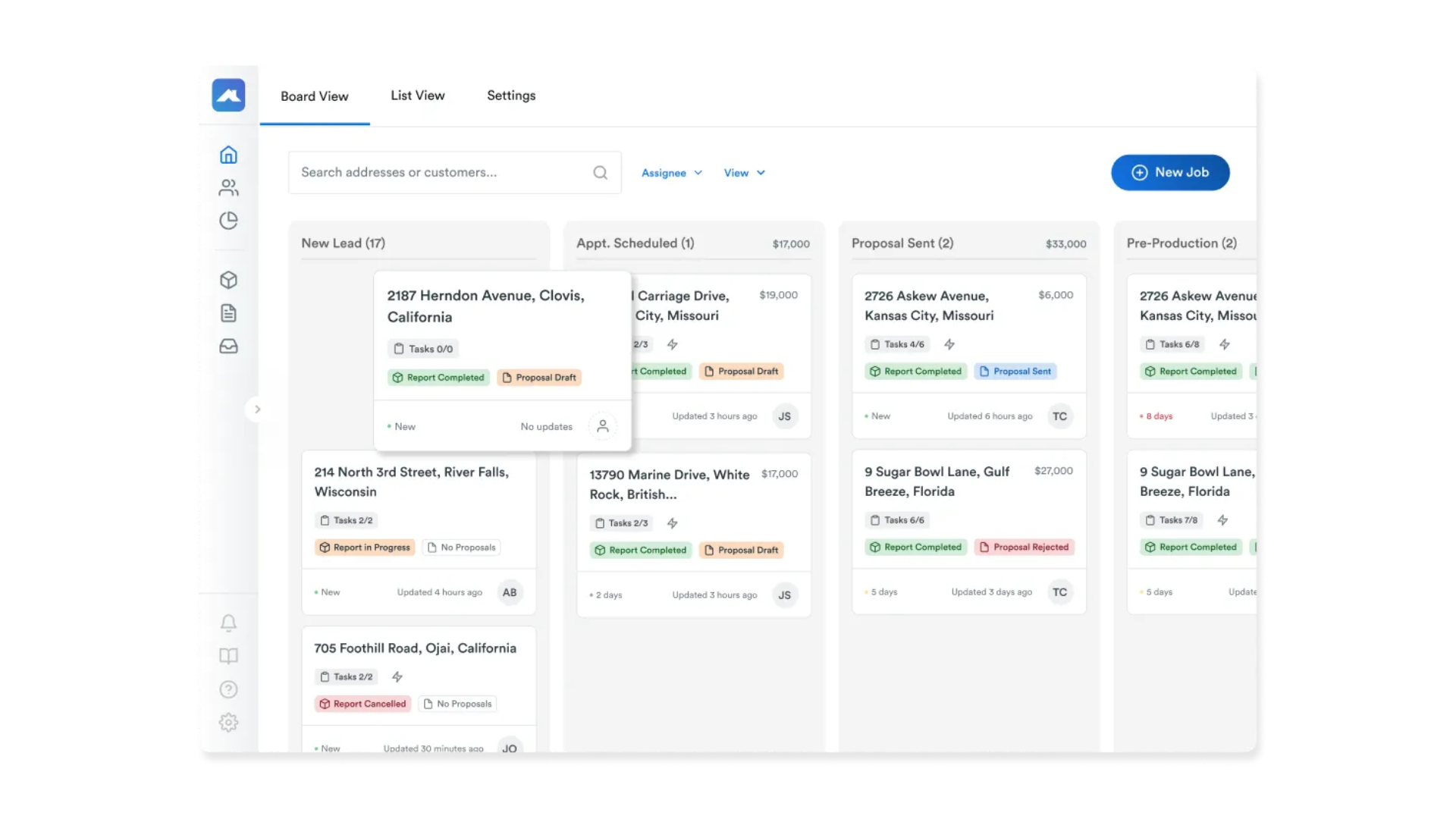Click the '8 days' status on Pre-Production card
Viewport: 1456px width, 819px height.
(x=1156, y=416)
